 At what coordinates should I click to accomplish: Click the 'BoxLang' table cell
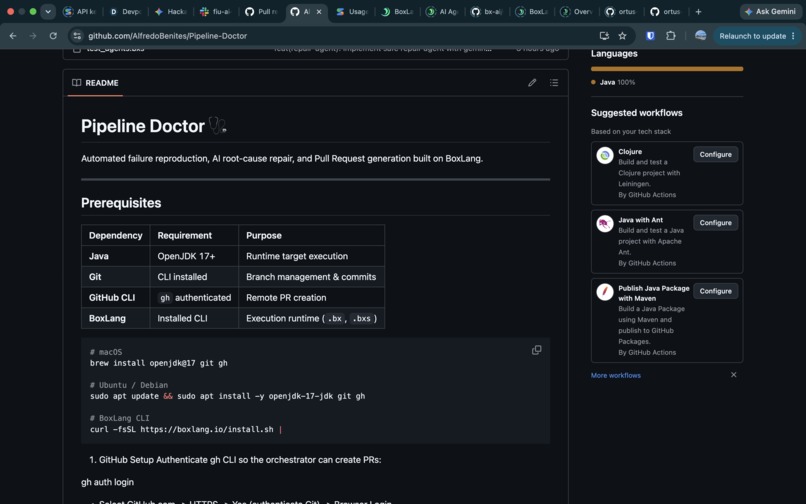click(116, 318)
